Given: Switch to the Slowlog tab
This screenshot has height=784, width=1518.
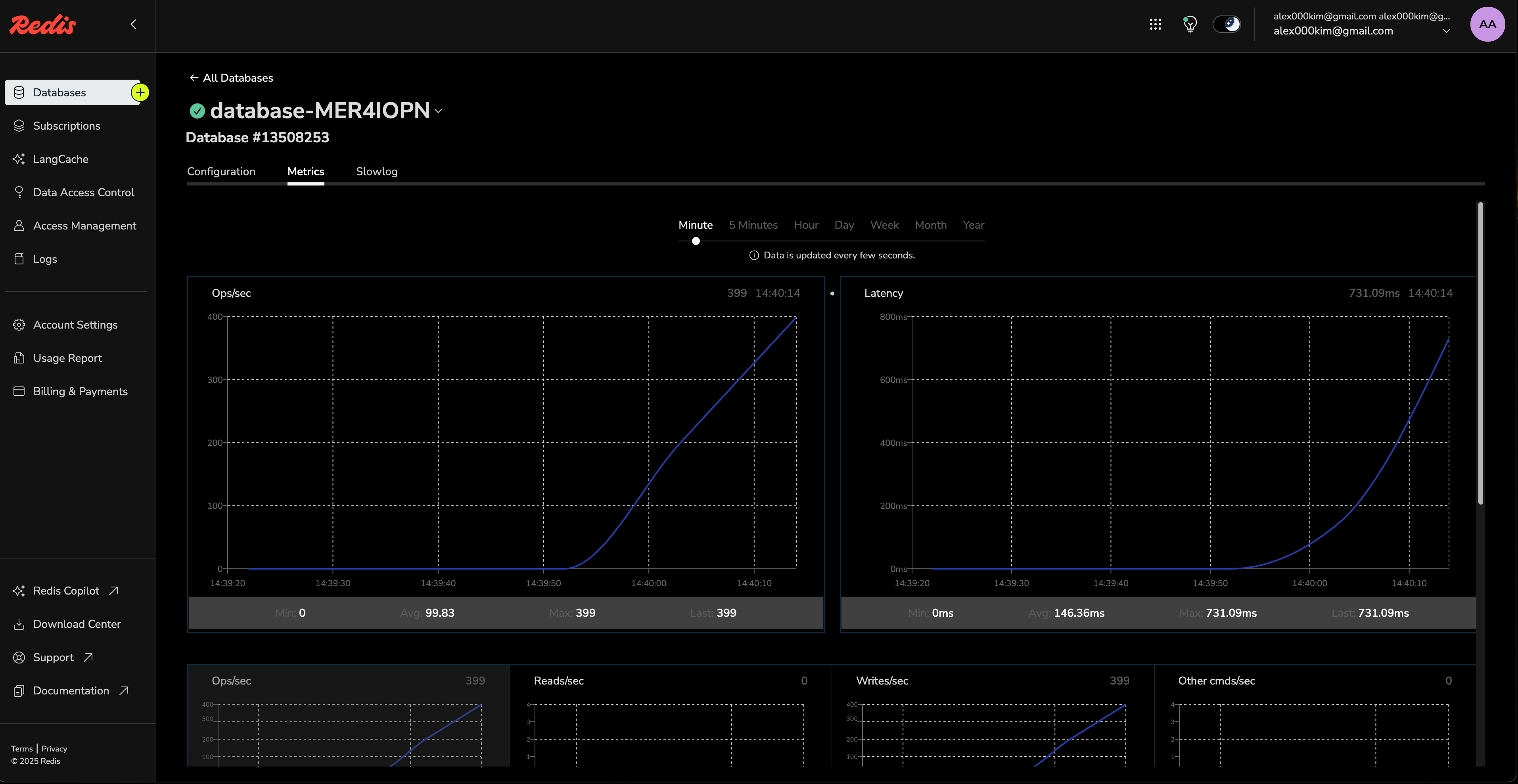Looking at the screenshot, I should pos(377,171).
